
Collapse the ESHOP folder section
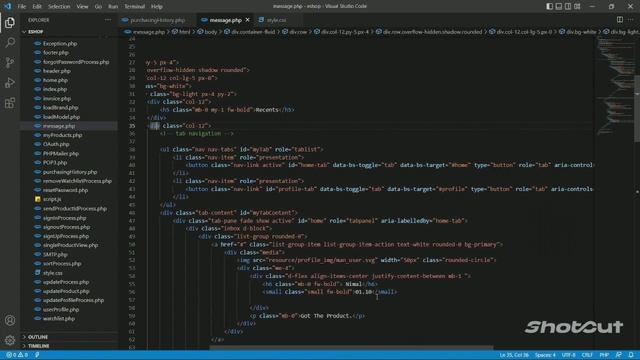click(x=69, y=31)
